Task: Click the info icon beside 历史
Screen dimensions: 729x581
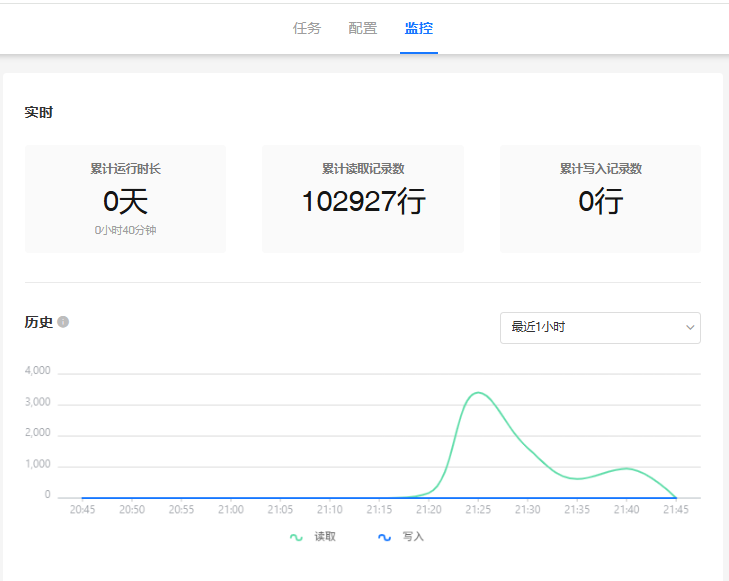Action: tap(63, 322)
